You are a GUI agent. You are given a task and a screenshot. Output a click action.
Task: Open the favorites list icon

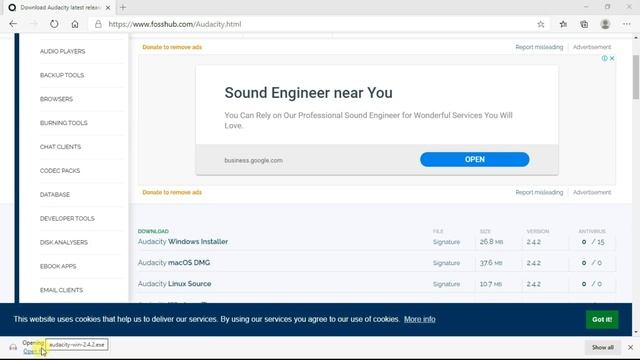(x=563, y=24)
